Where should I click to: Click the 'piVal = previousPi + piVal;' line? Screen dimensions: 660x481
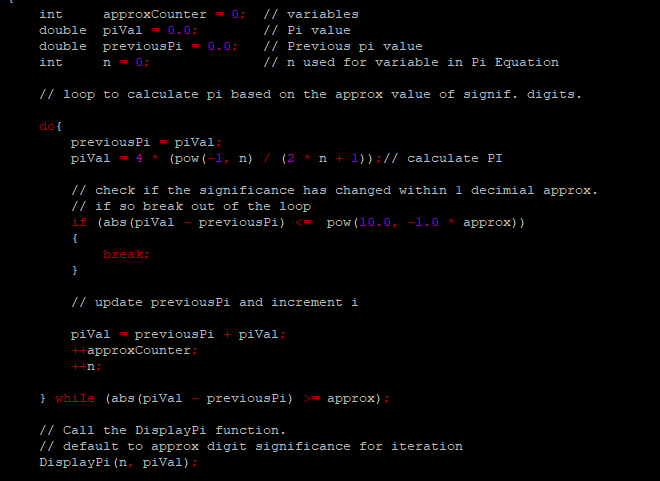[178, 334]
